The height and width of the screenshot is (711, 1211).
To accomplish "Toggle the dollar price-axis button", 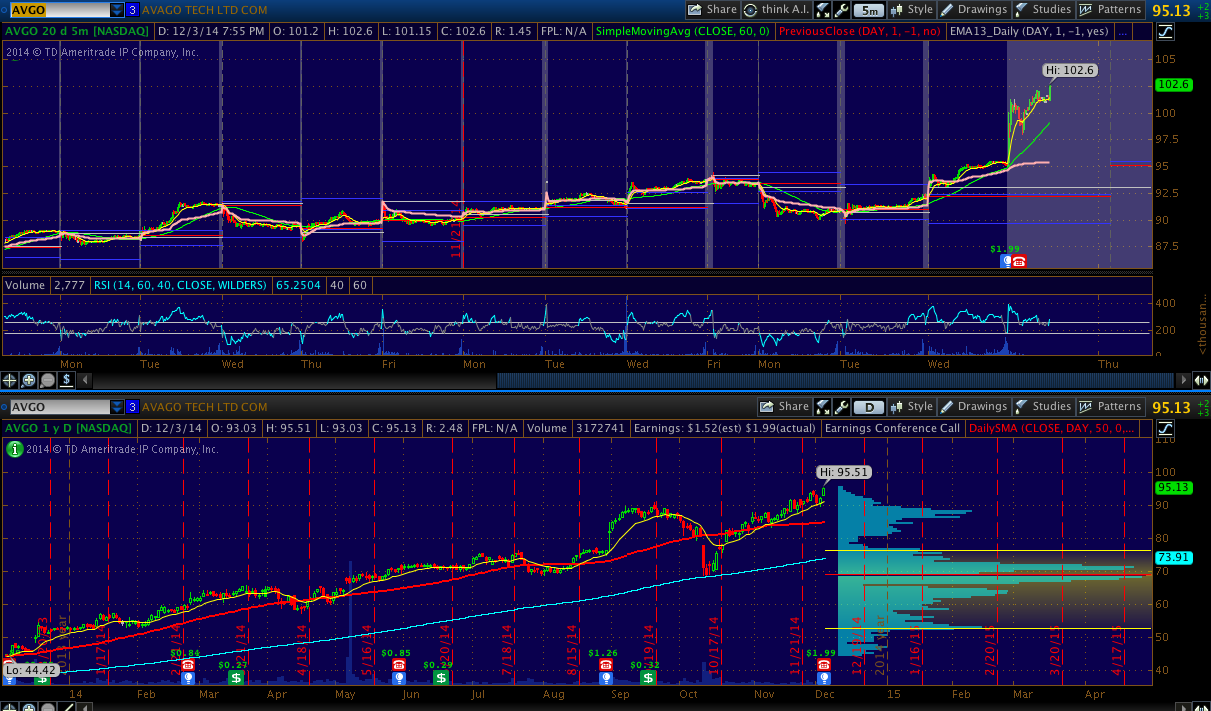I will coord(66,380).
